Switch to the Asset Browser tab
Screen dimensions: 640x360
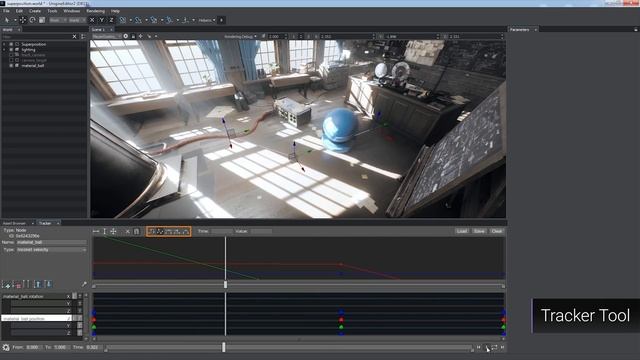click(x=15, y=223)
